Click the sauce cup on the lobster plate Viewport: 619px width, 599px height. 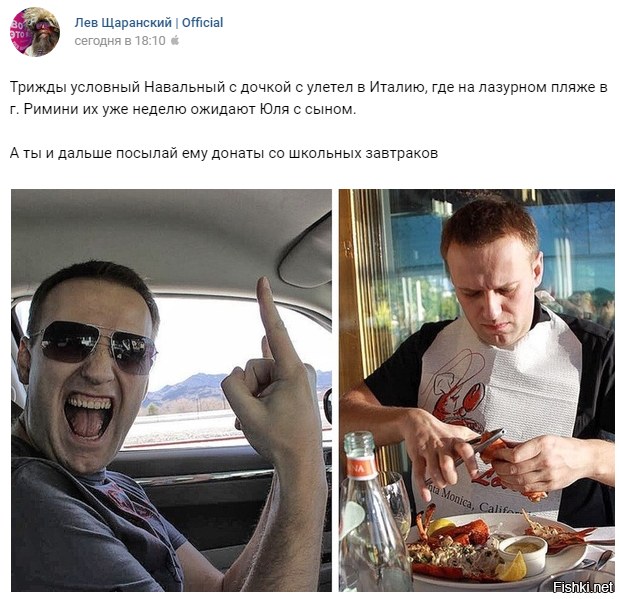523,550
